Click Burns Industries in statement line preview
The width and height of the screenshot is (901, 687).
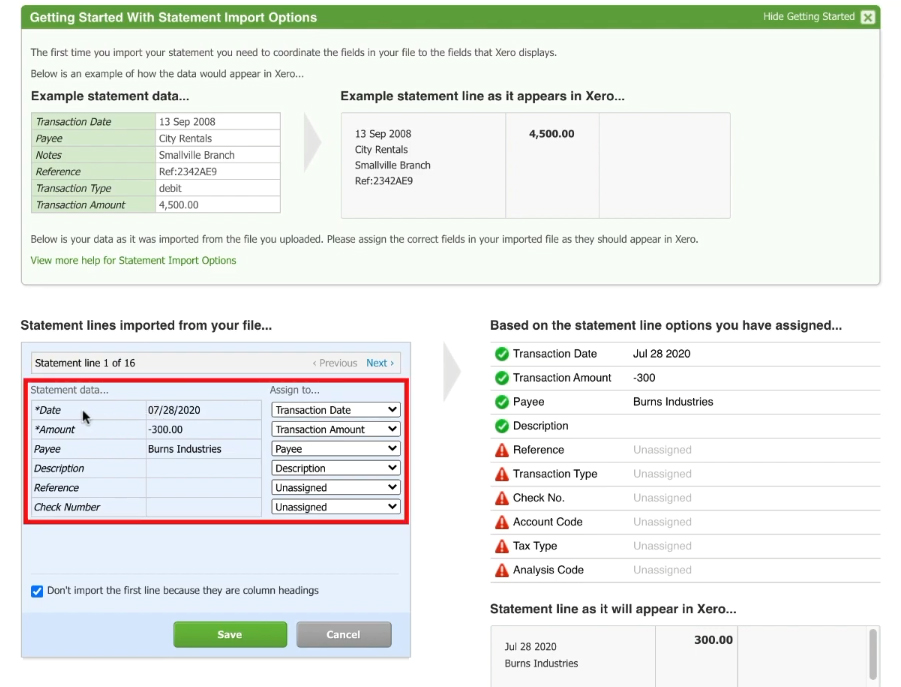click(541, 663)
